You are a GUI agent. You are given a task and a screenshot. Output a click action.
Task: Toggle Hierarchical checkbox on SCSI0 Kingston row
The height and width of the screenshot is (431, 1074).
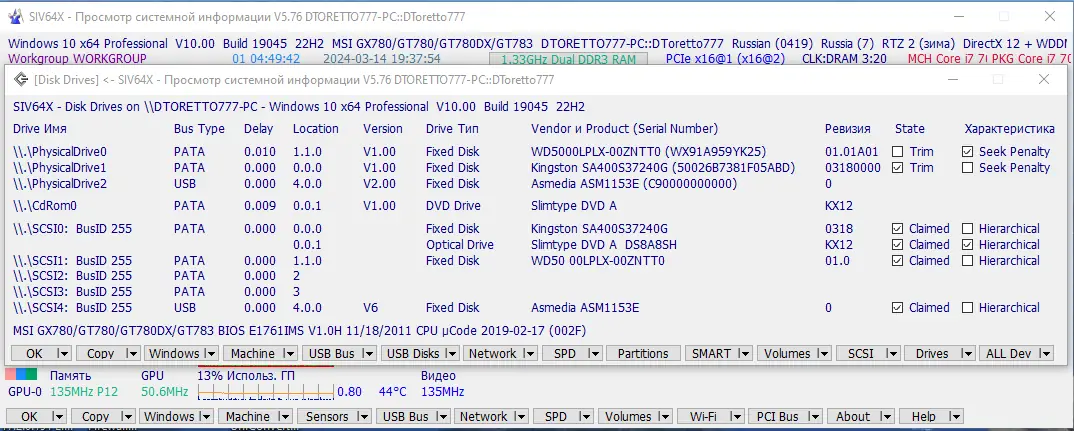(967, 229)
